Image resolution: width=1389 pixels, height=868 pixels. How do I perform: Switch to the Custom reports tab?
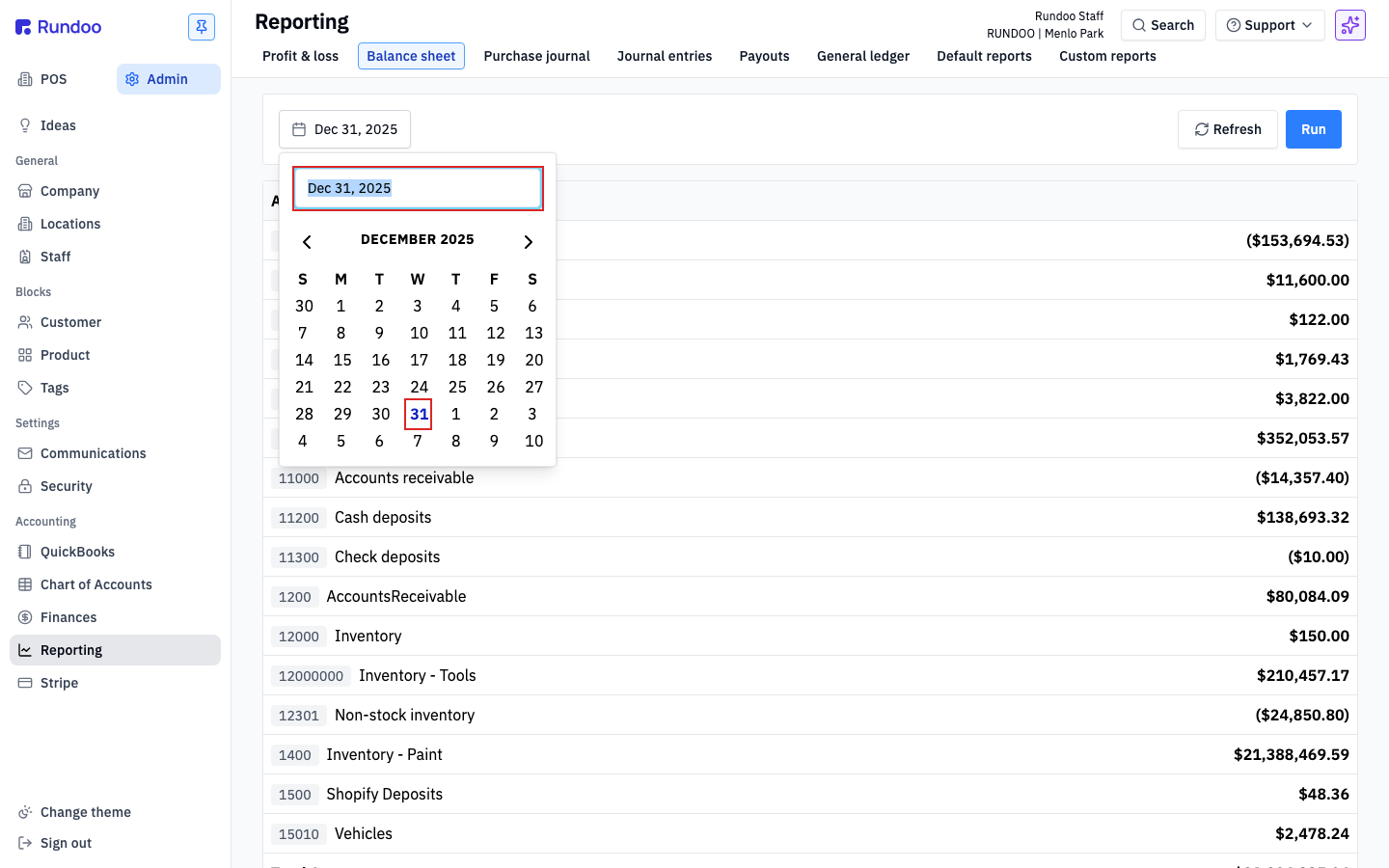pos(1107,56)
